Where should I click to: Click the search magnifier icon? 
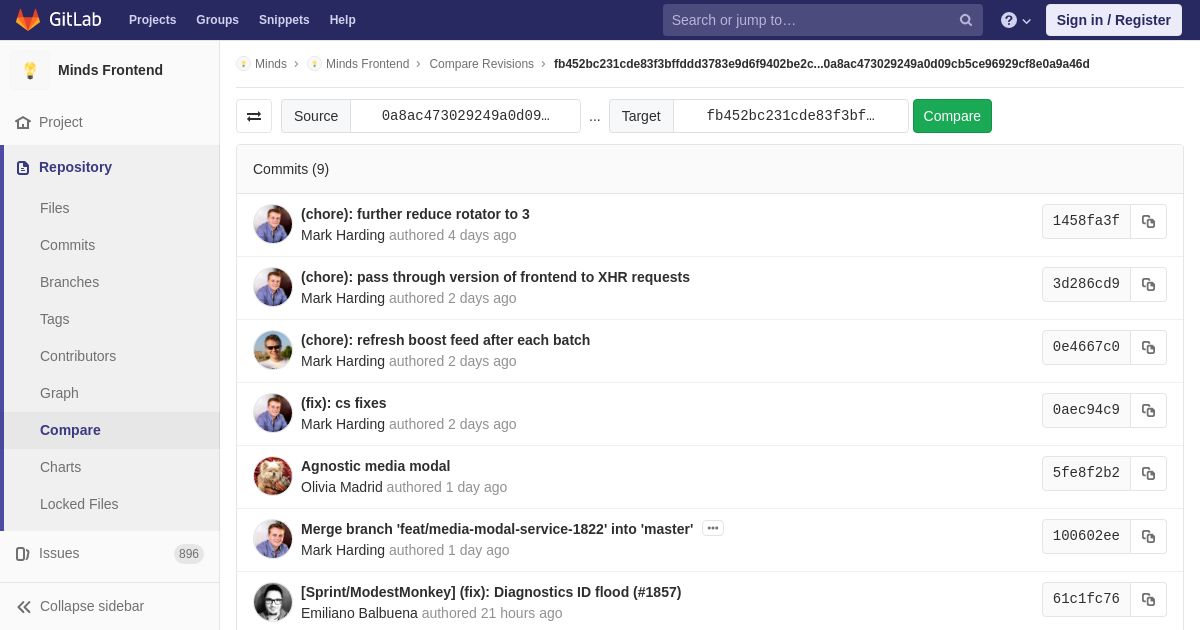pyautogui.click(x=966, y=20)
